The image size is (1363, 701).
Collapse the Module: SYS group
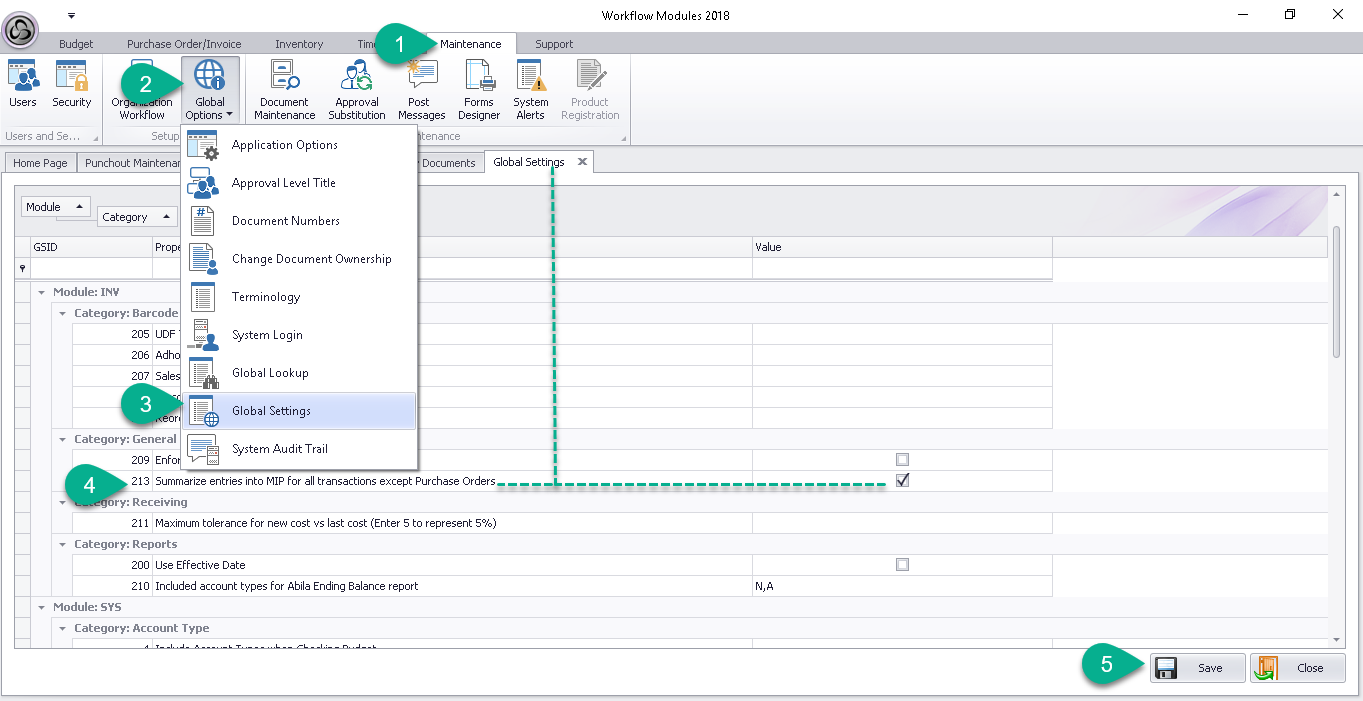pos(42,607)
